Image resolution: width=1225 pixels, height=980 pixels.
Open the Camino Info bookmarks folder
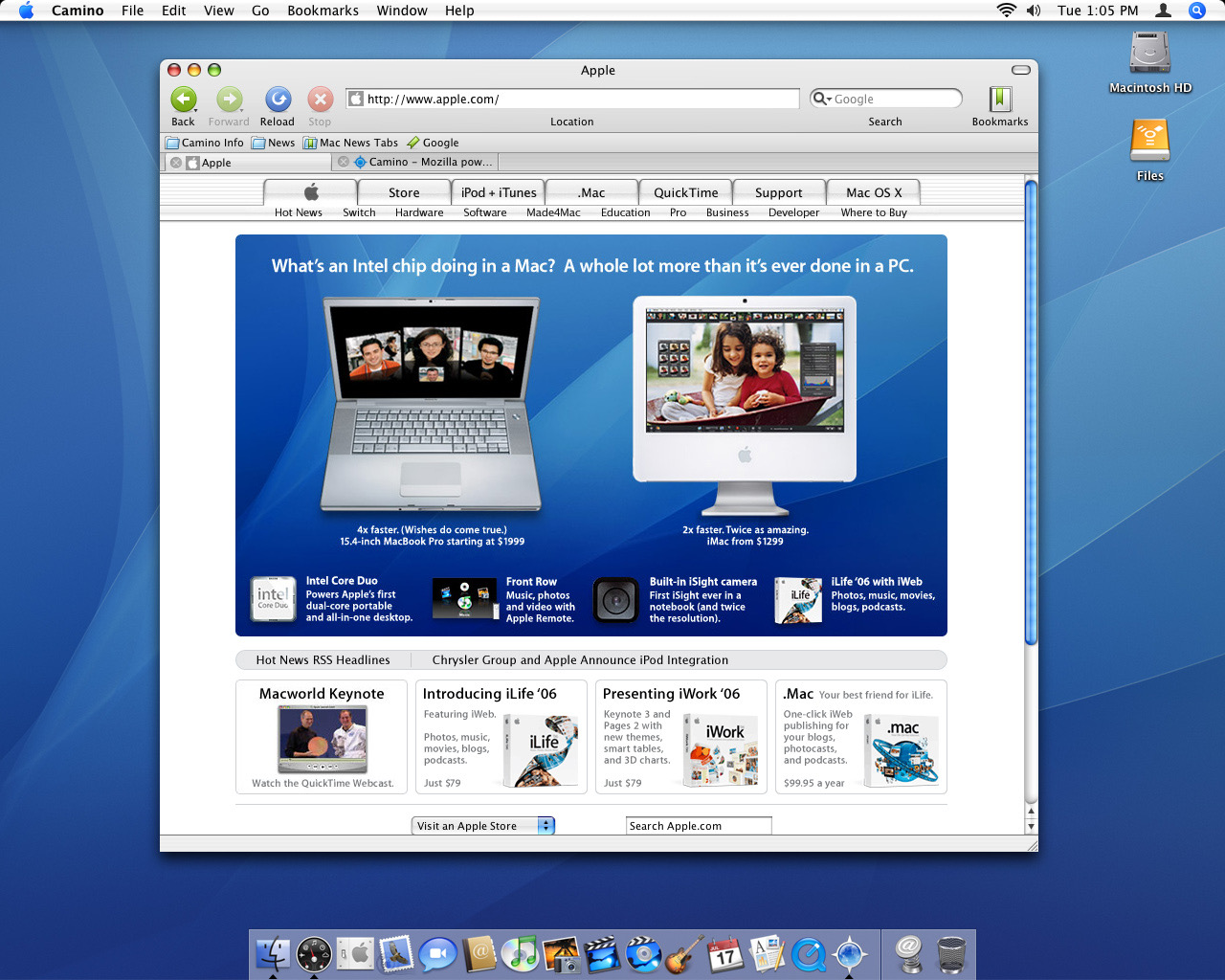point(205,143)
